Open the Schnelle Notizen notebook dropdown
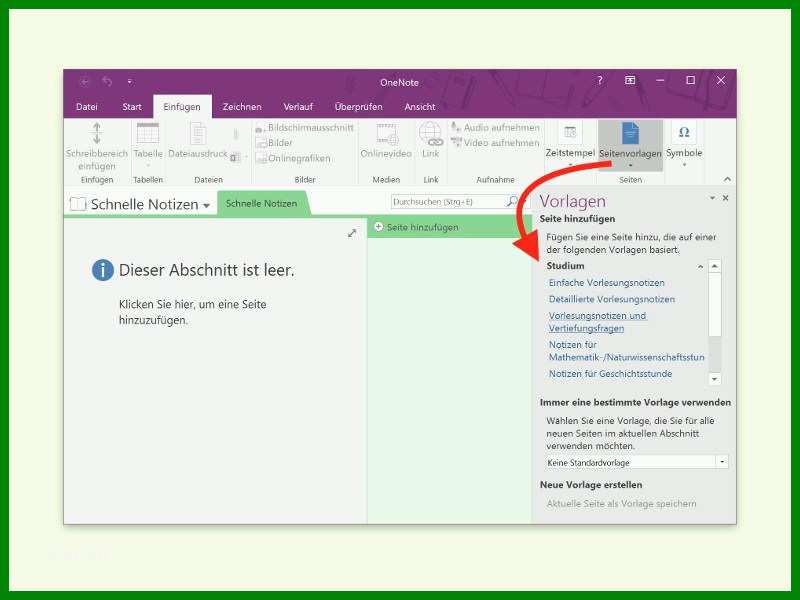800x600 pixels. click(x=207, y=206)
